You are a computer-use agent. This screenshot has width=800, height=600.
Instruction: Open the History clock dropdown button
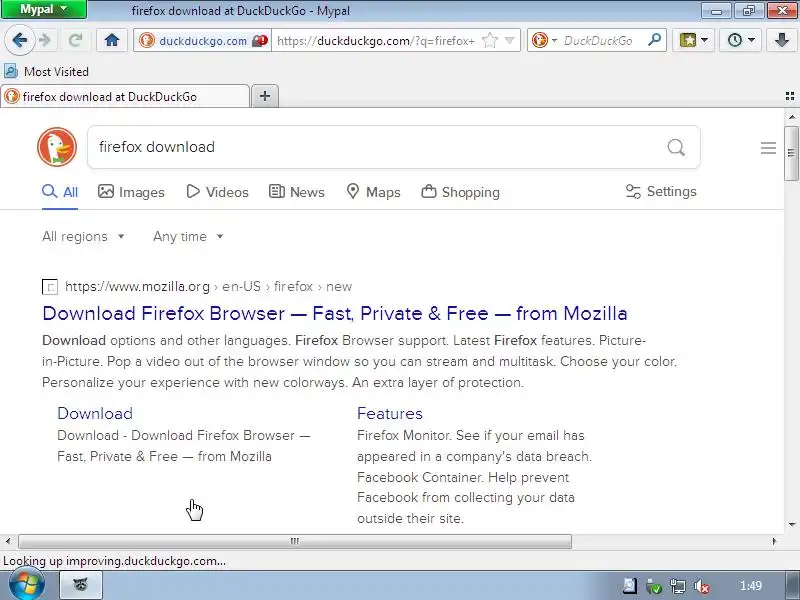point(740,40)
